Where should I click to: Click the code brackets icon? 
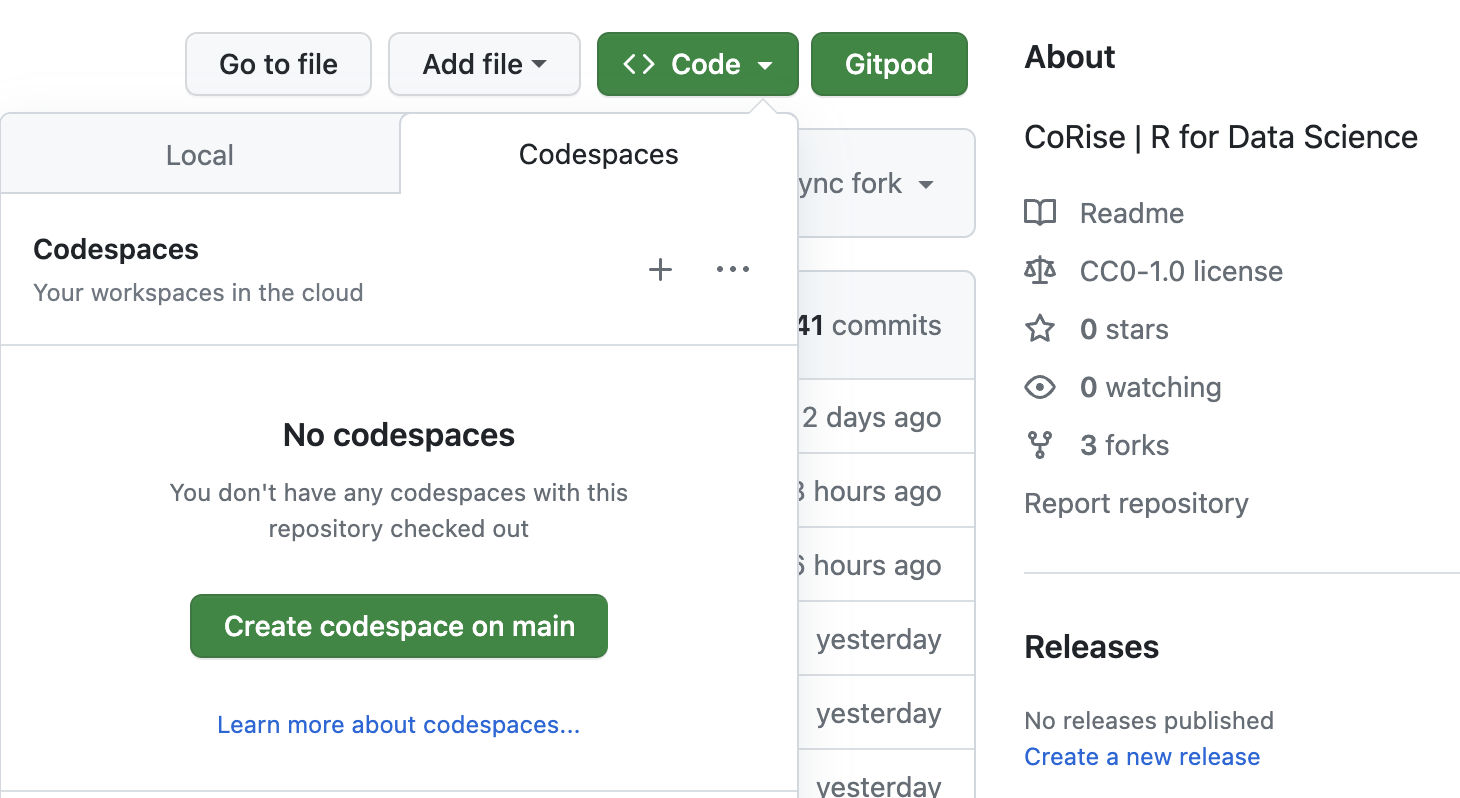(639, 64)
